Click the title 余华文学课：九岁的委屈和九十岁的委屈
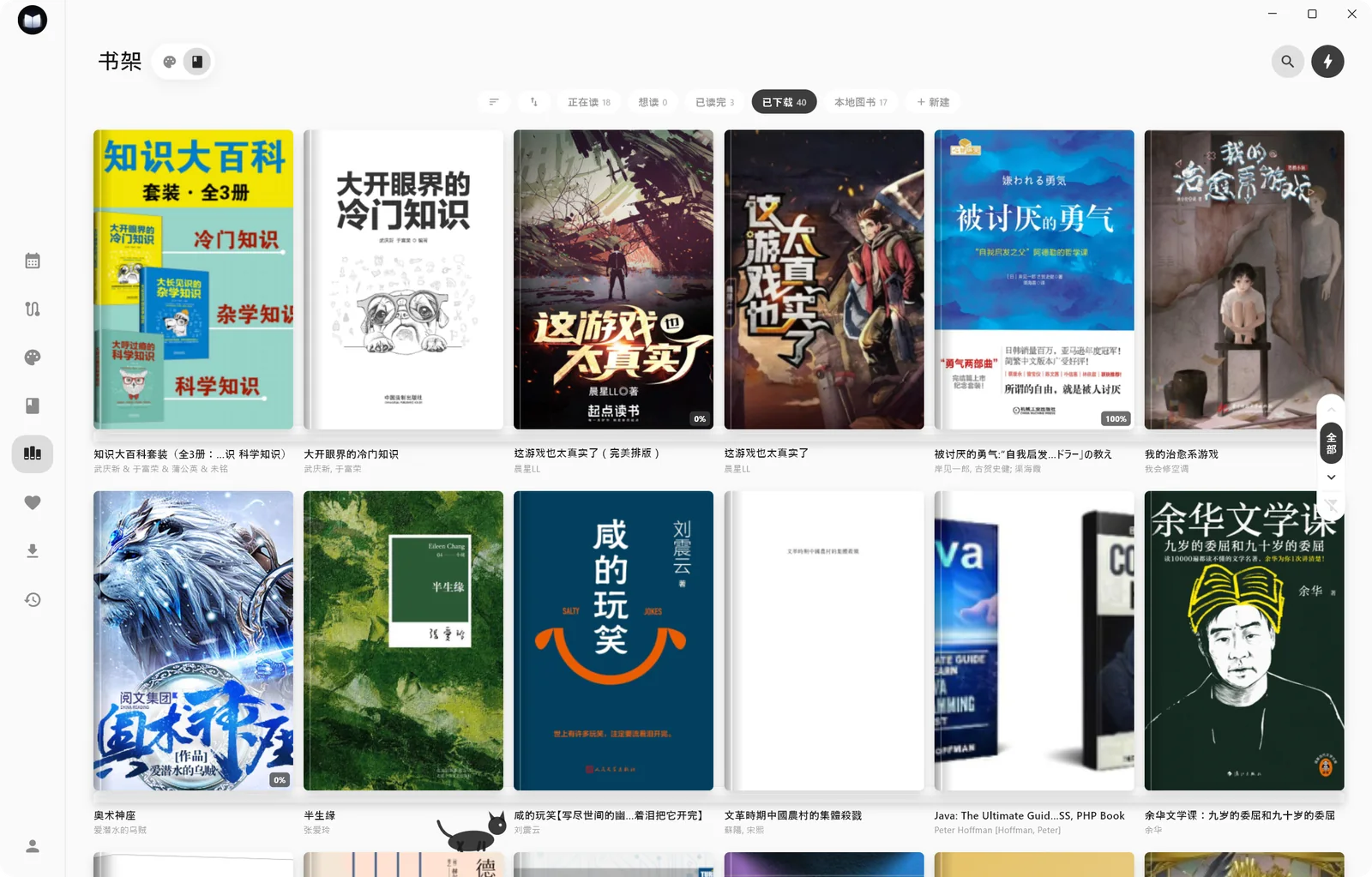Screen dimensions: 1372x877 click(x=1240, y=815)
